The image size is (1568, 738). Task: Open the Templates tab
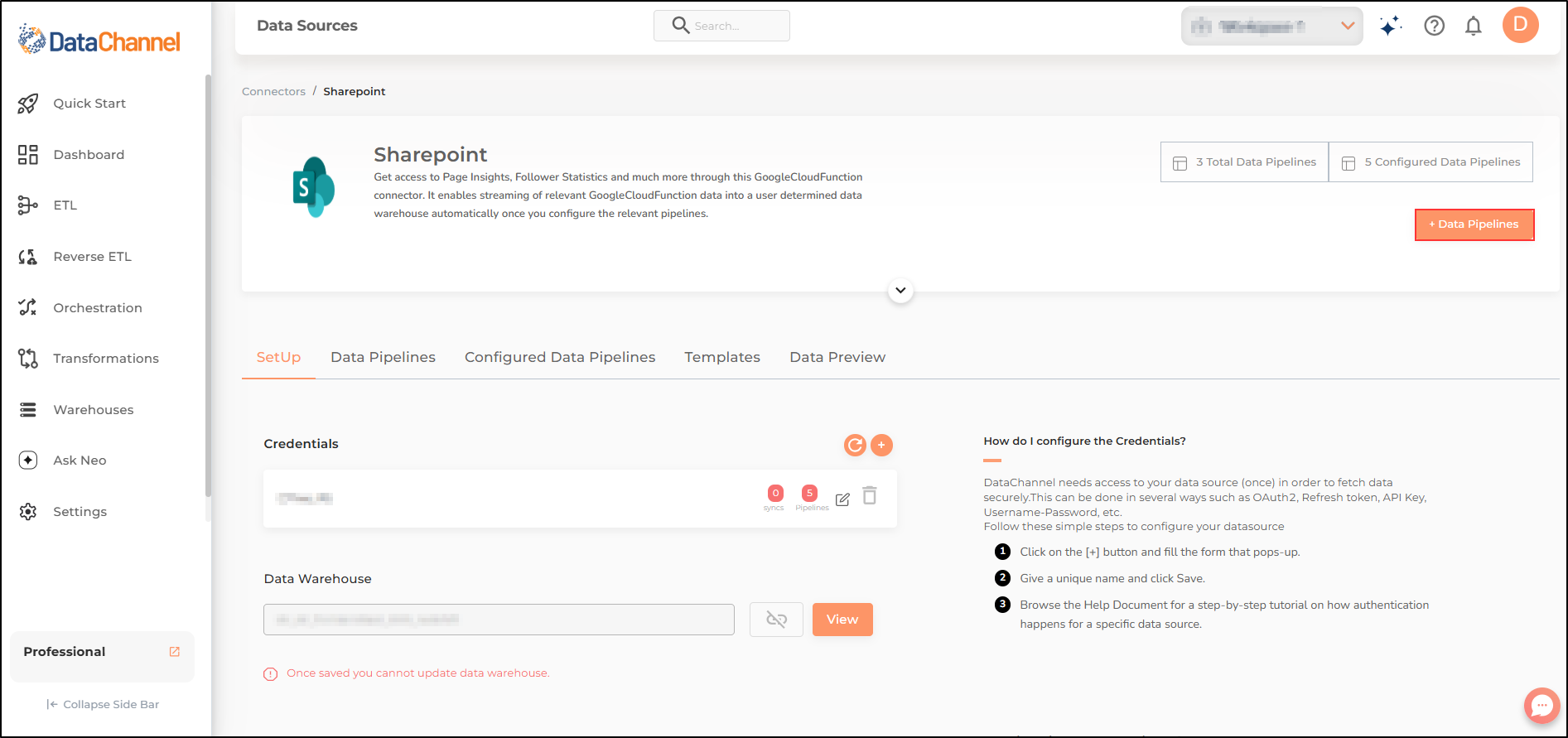[722, 358]
